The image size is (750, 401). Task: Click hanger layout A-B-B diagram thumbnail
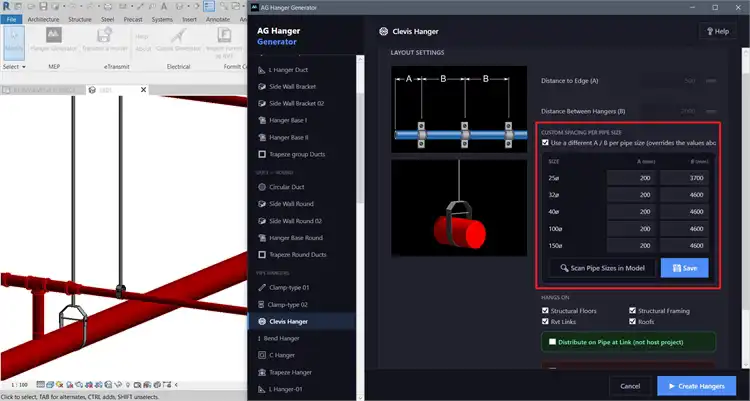tap(459, 110)
